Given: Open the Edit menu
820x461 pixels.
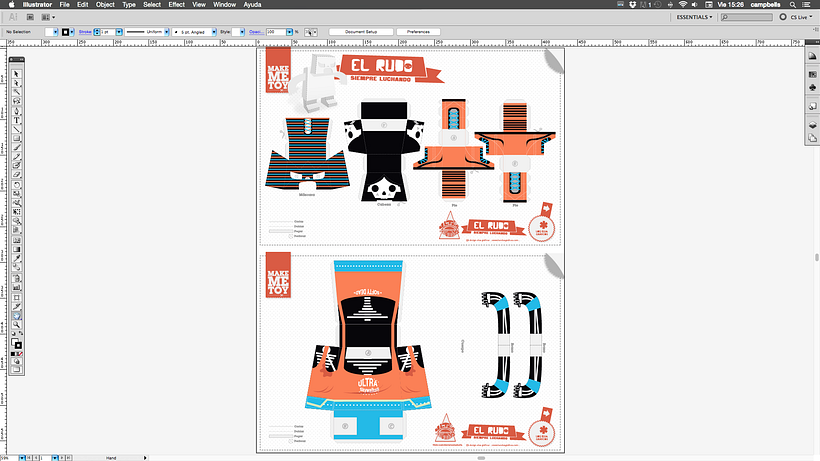Looking at the screenshot, I should (83, 4).
